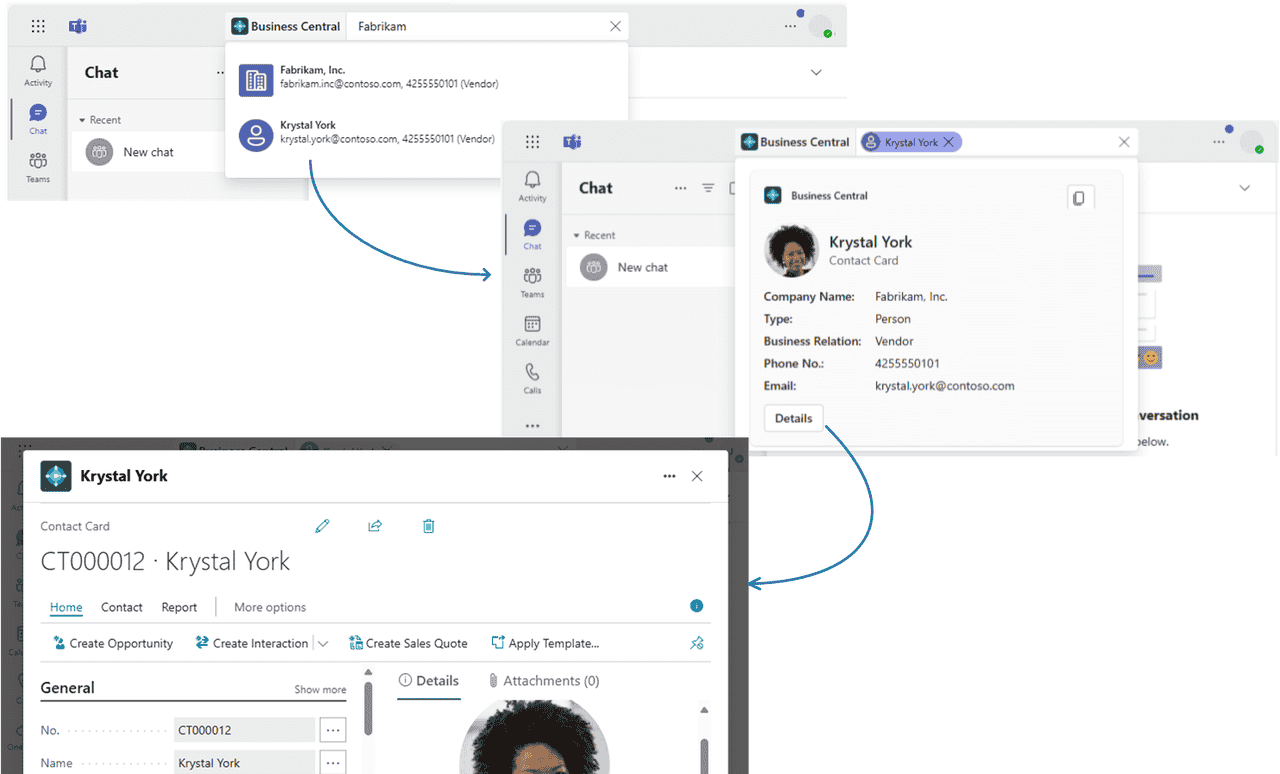The image size is (1280, 774).
Task: Copy the Krystal York contact card
Action: (x=1080, y=197)
